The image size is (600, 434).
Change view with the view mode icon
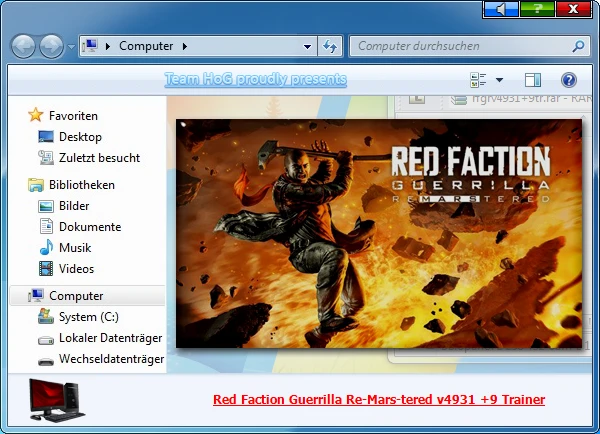(x=478, y=80)
